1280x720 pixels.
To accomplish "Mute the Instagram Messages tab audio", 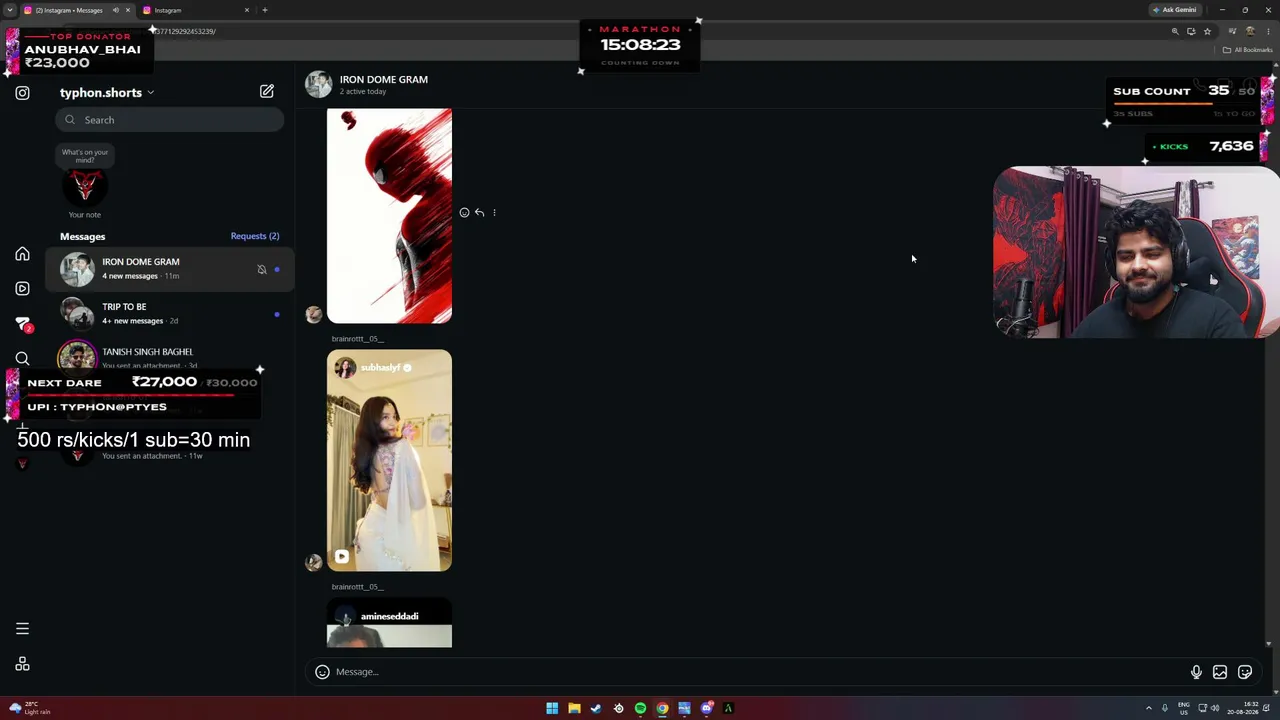I will [115, 10].
